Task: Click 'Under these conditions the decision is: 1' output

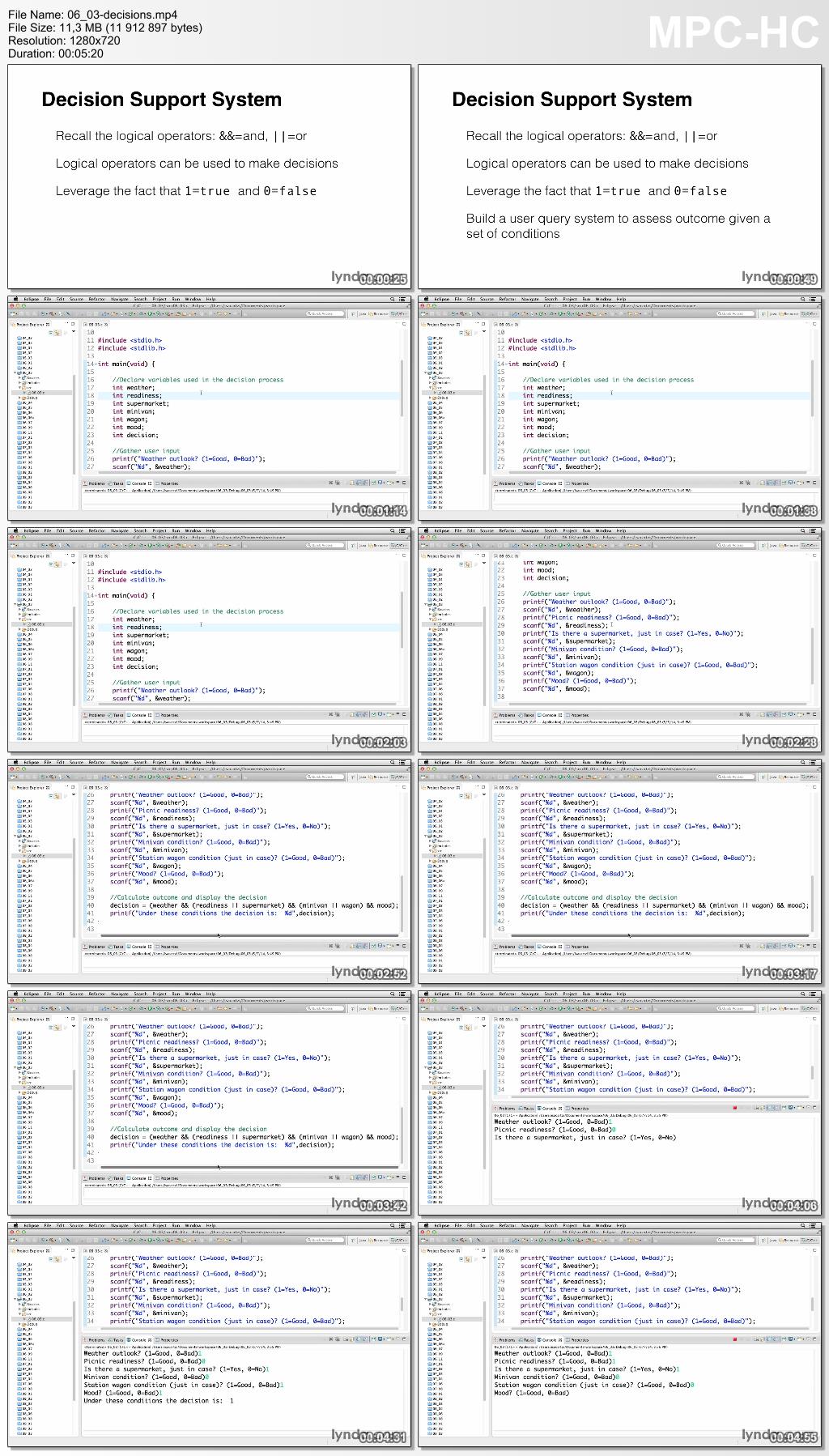Action: [x=159, y=1400]
